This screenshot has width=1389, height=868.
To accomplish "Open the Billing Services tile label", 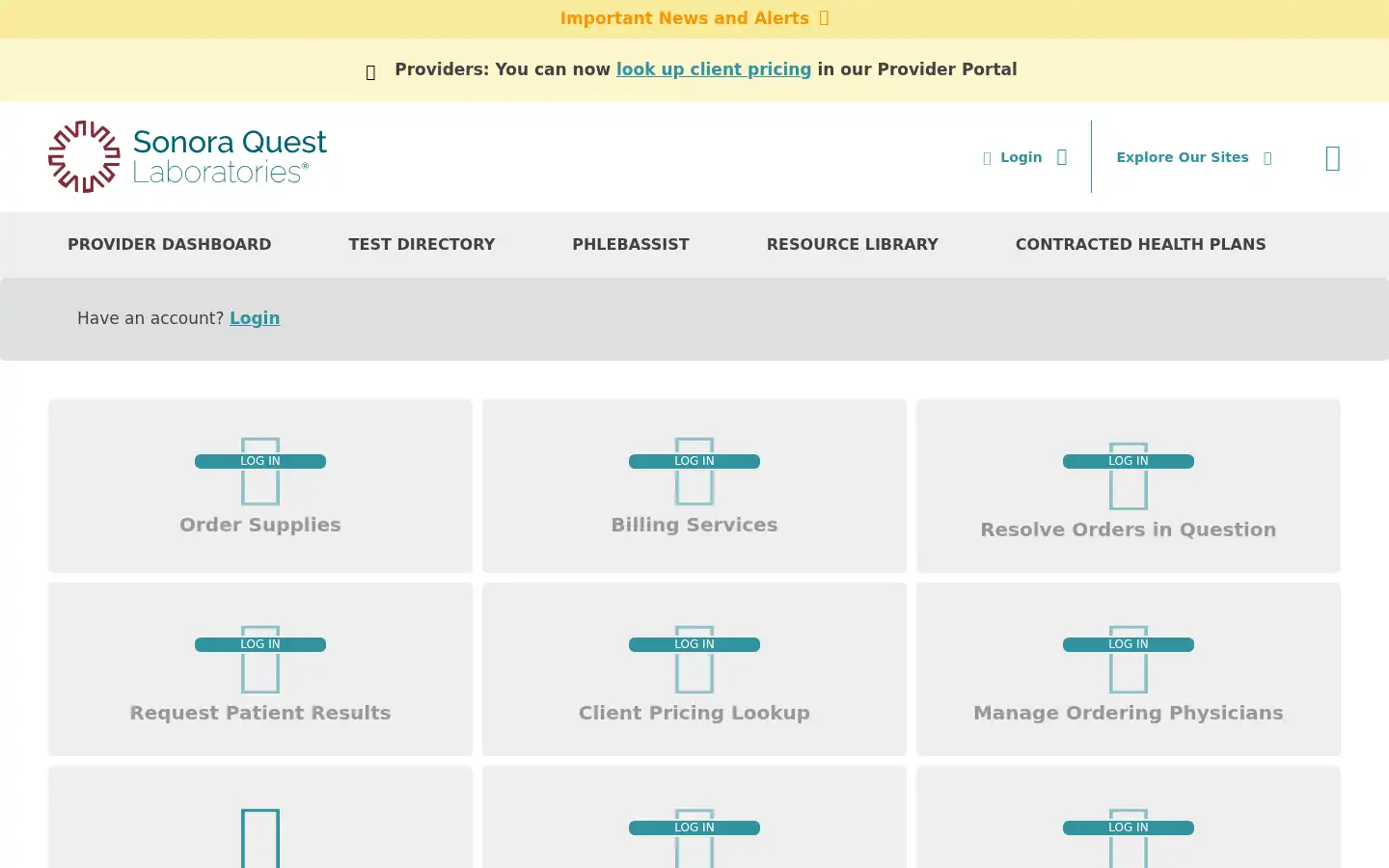I will tap(694, 525).
